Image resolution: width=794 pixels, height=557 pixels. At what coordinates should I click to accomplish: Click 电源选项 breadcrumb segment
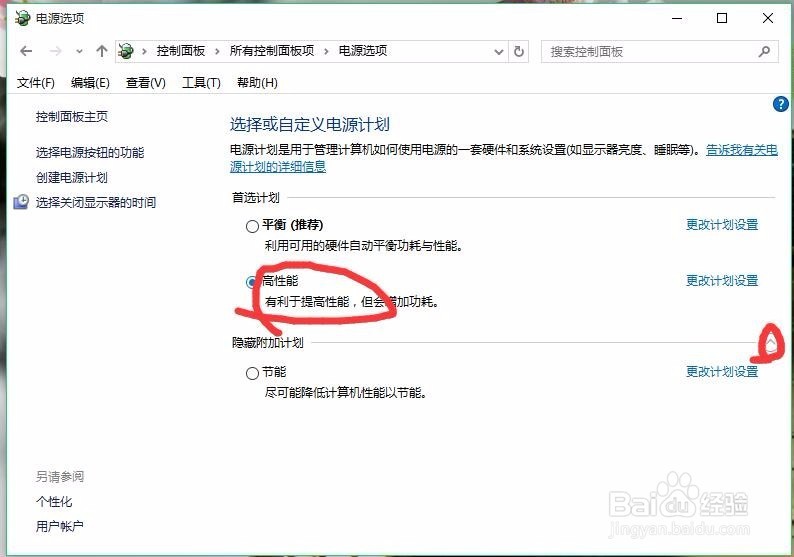(x=363, y=51)
